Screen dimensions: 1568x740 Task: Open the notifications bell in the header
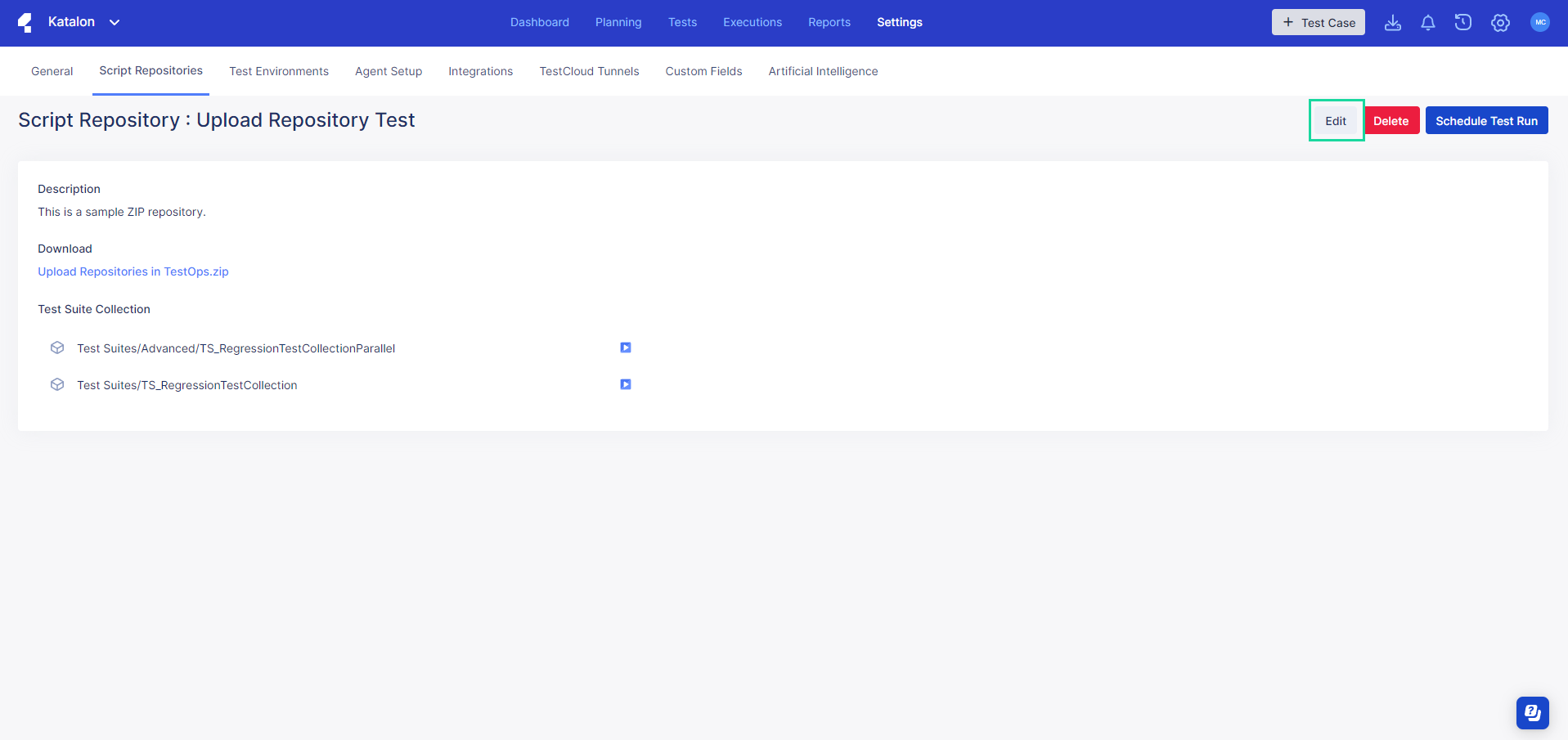tap(1427, 22)
